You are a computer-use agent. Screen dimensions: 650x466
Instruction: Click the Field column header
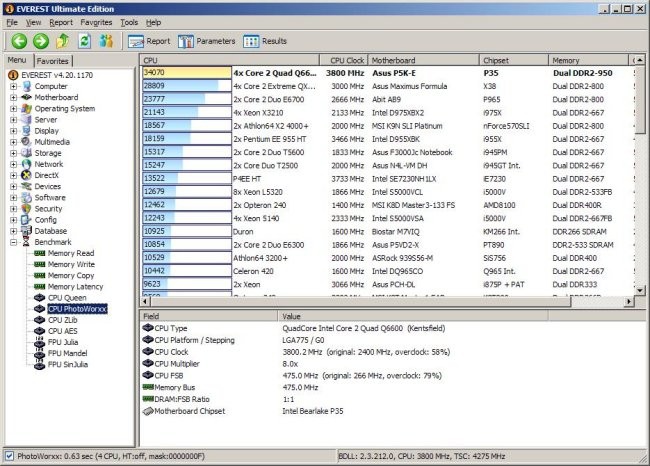[x=209, y=316]
